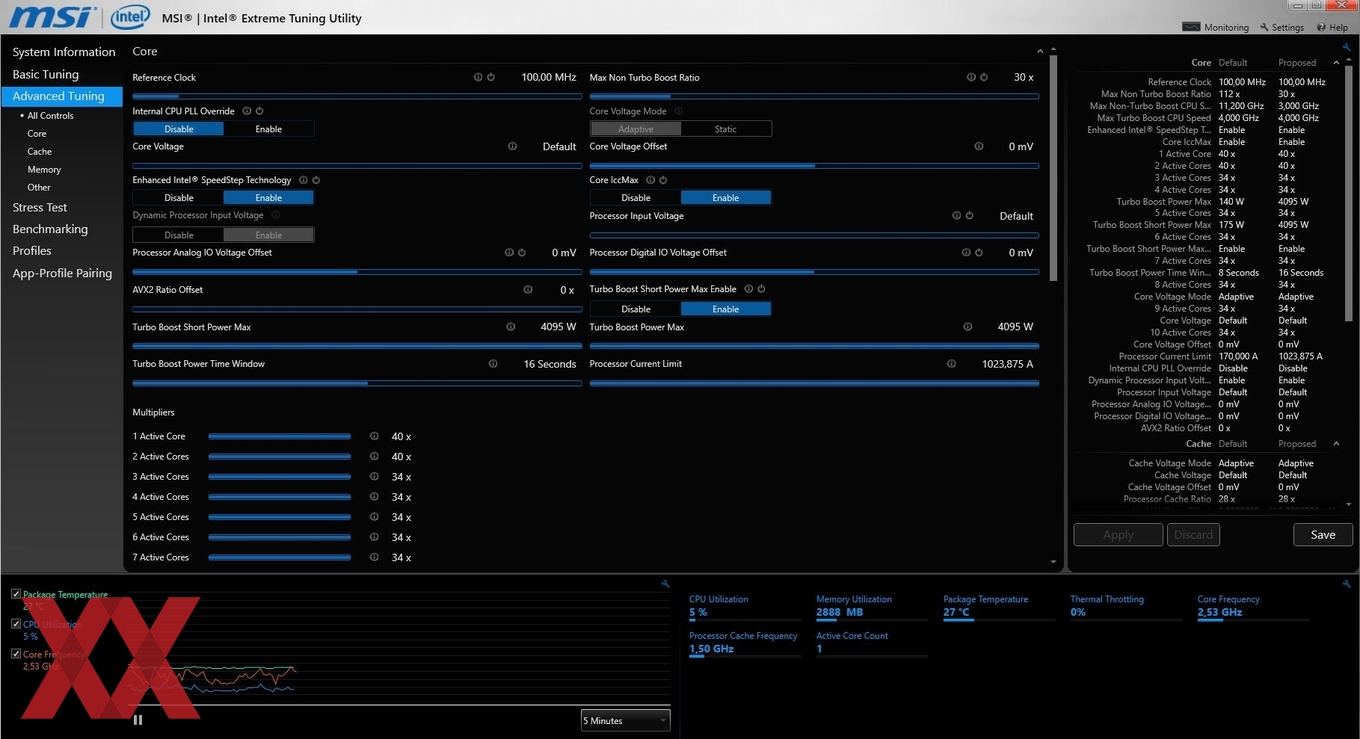Click the Core Voltage Offset slider
The height and width of the screenshot is (739, 1360).
pos(814,165)
